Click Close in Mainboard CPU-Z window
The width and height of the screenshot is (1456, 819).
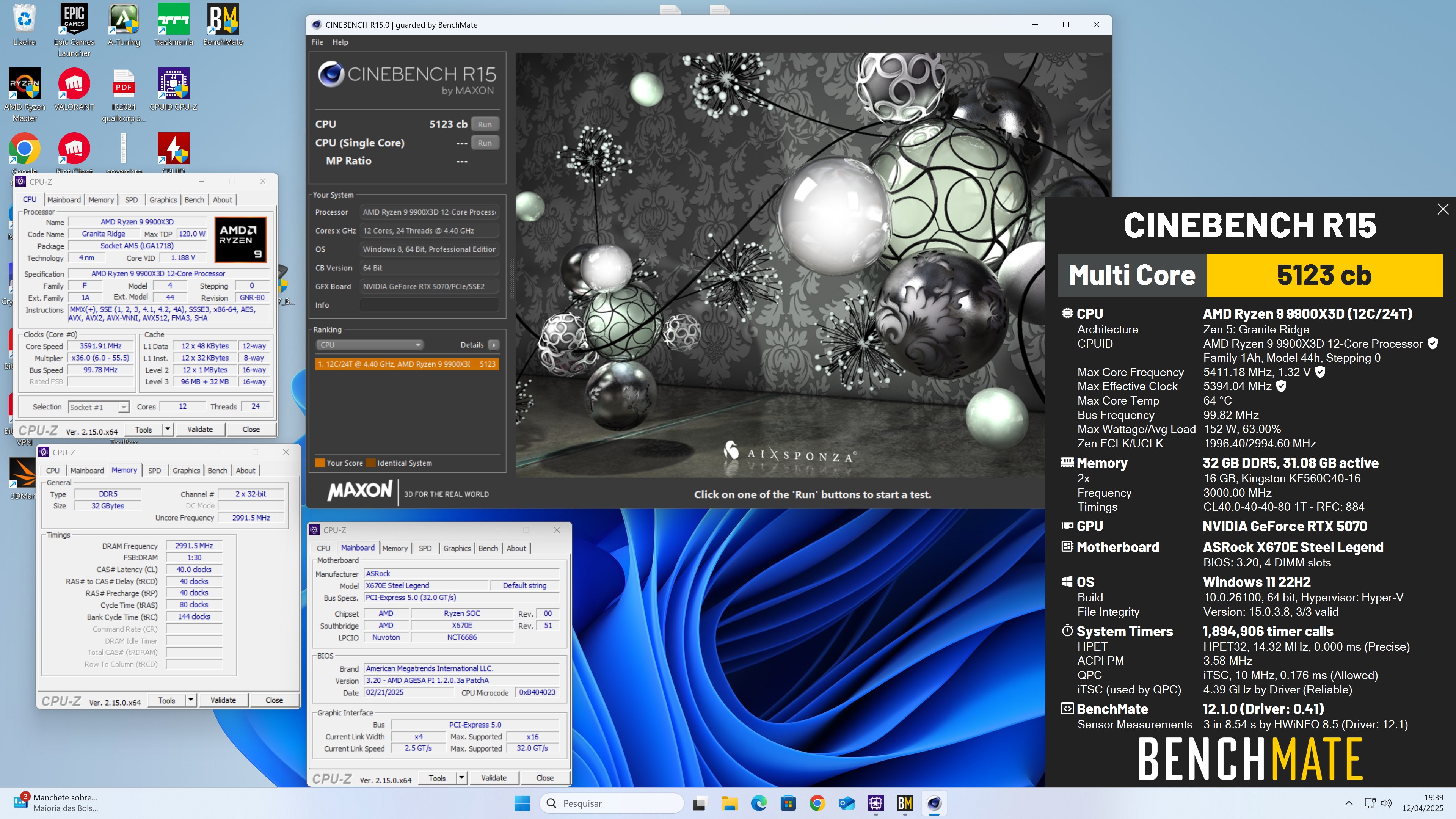point(545,778)
